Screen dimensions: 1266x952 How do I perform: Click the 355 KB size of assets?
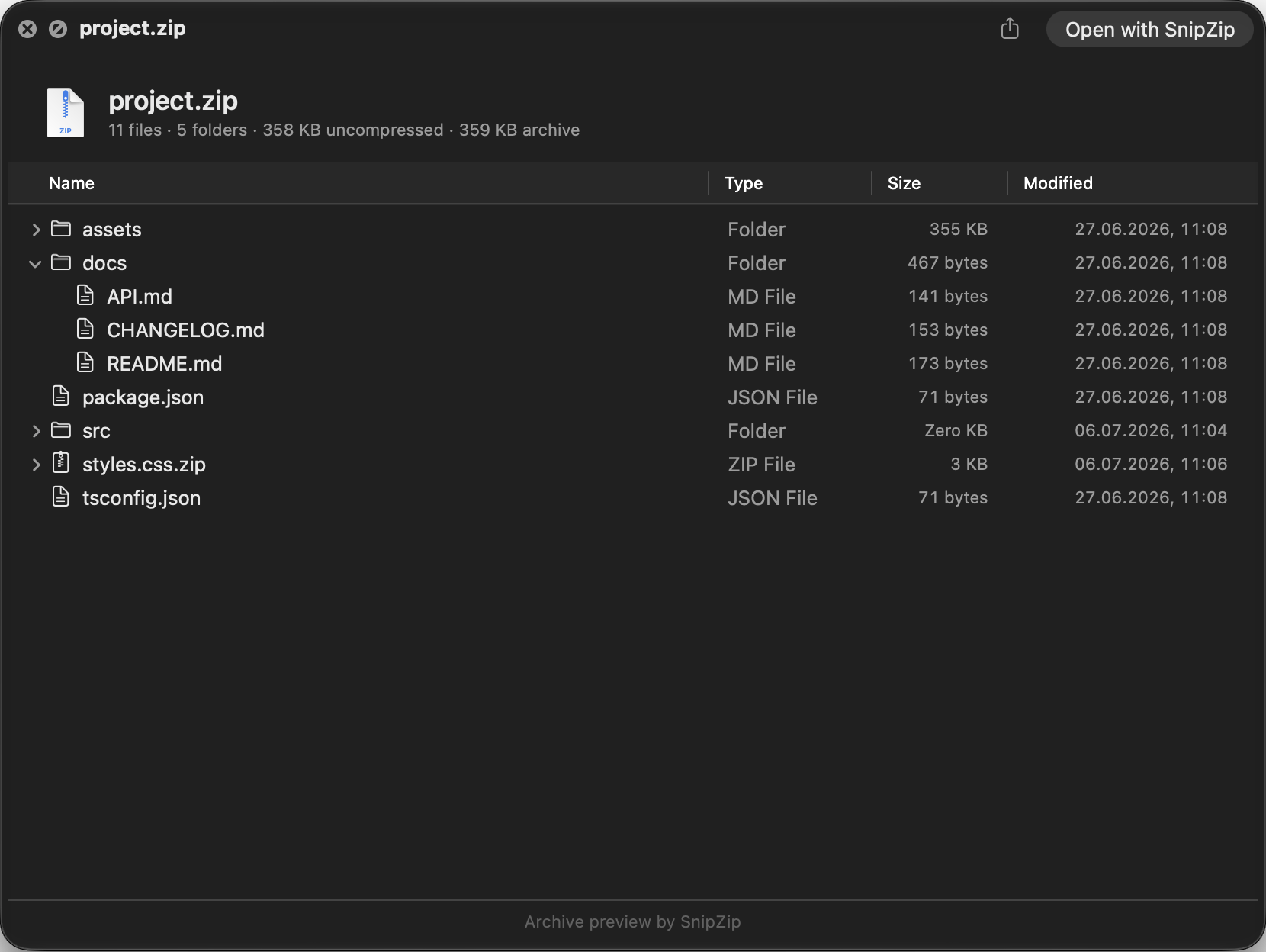coord(958,229)
